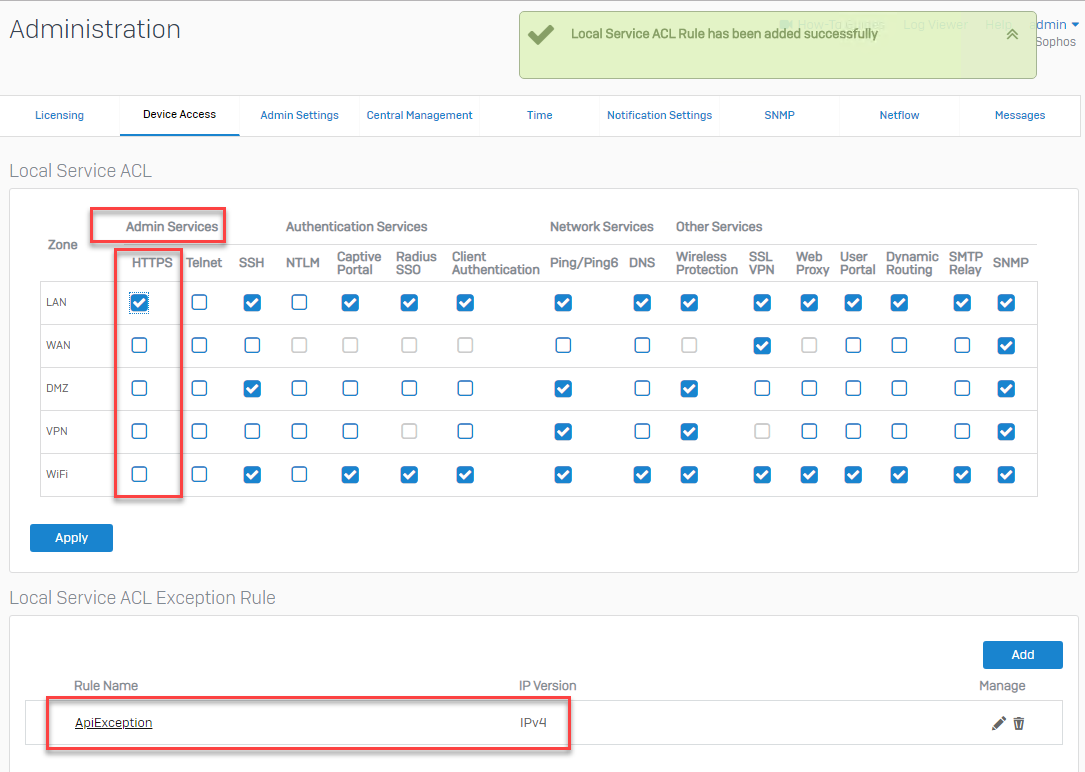Enable DNS for the VPN zone

642,431
